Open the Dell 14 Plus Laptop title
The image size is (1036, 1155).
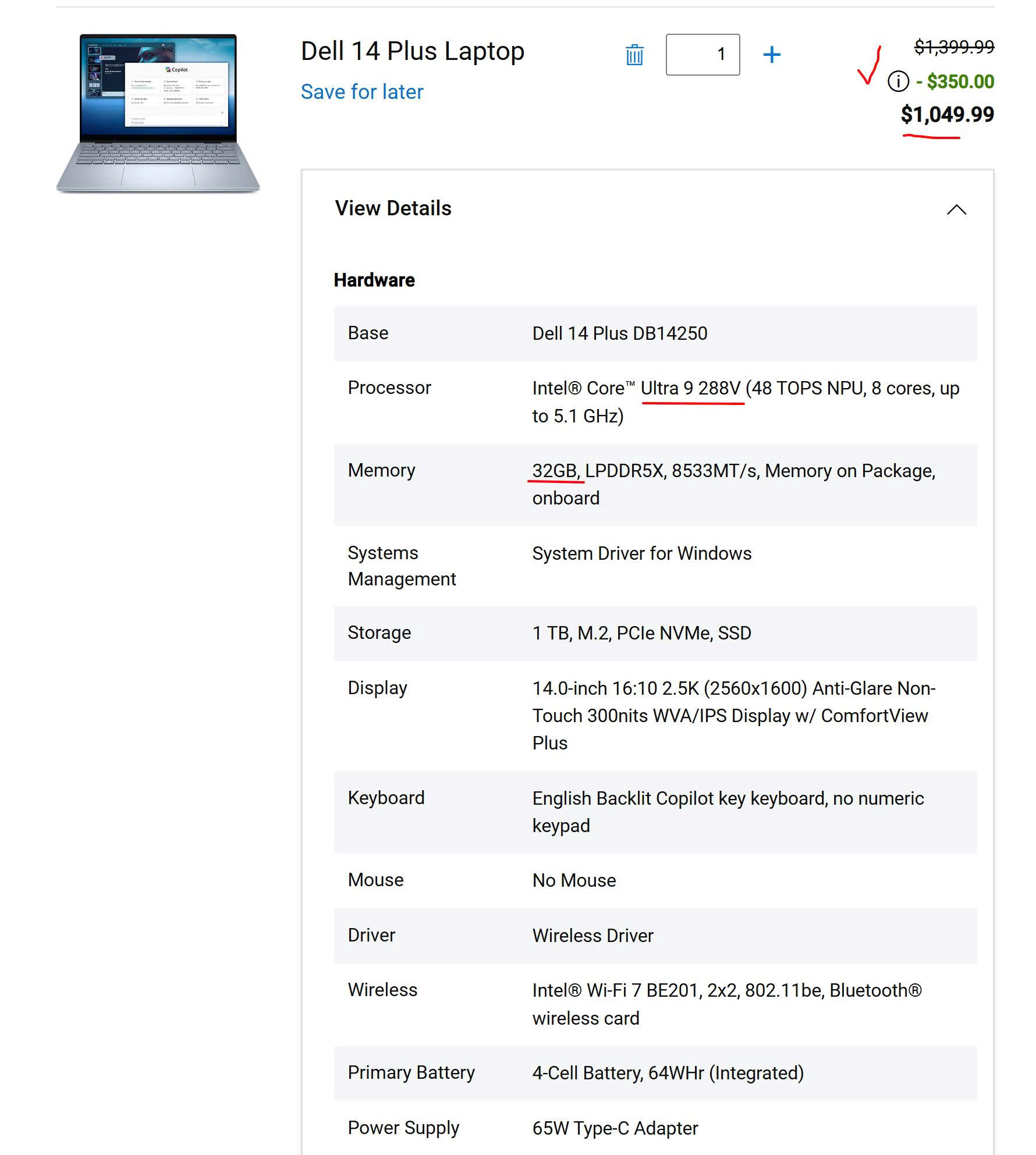pos(412,51)
